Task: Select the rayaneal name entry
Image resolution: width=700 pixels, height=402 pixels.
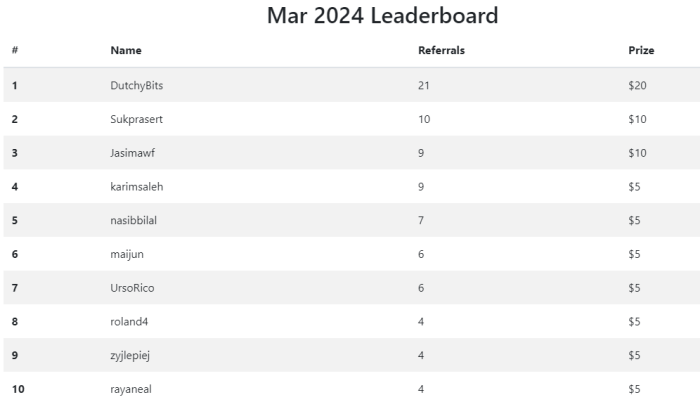Action: pos(131,389)
